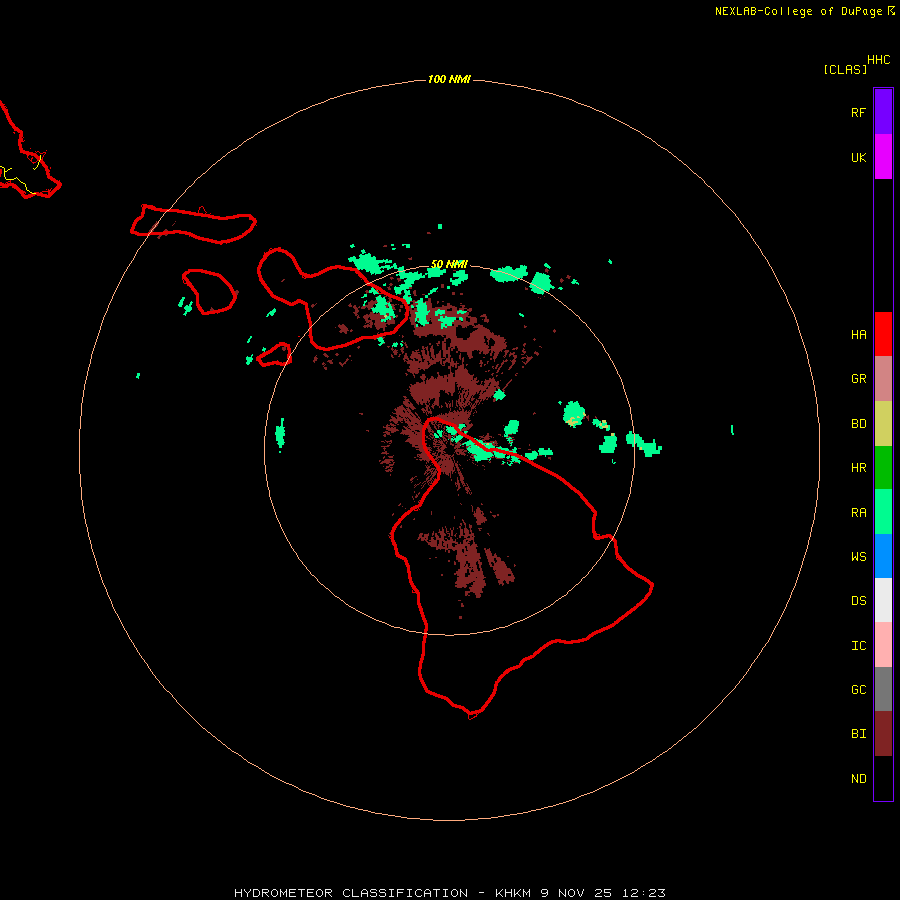Click the BI legend label

[x=858, y=734]
